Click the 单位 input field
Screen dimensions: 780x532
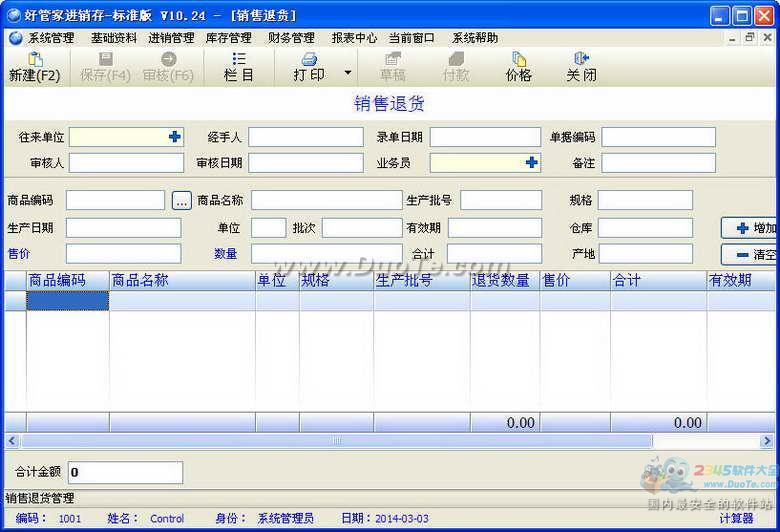(x=269, y=228)
